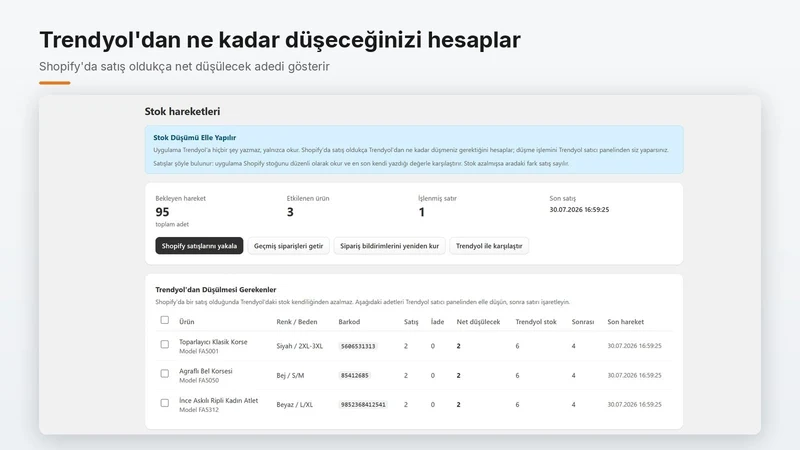
Task: Click the Ürün column header
Action: click(187, 322)
